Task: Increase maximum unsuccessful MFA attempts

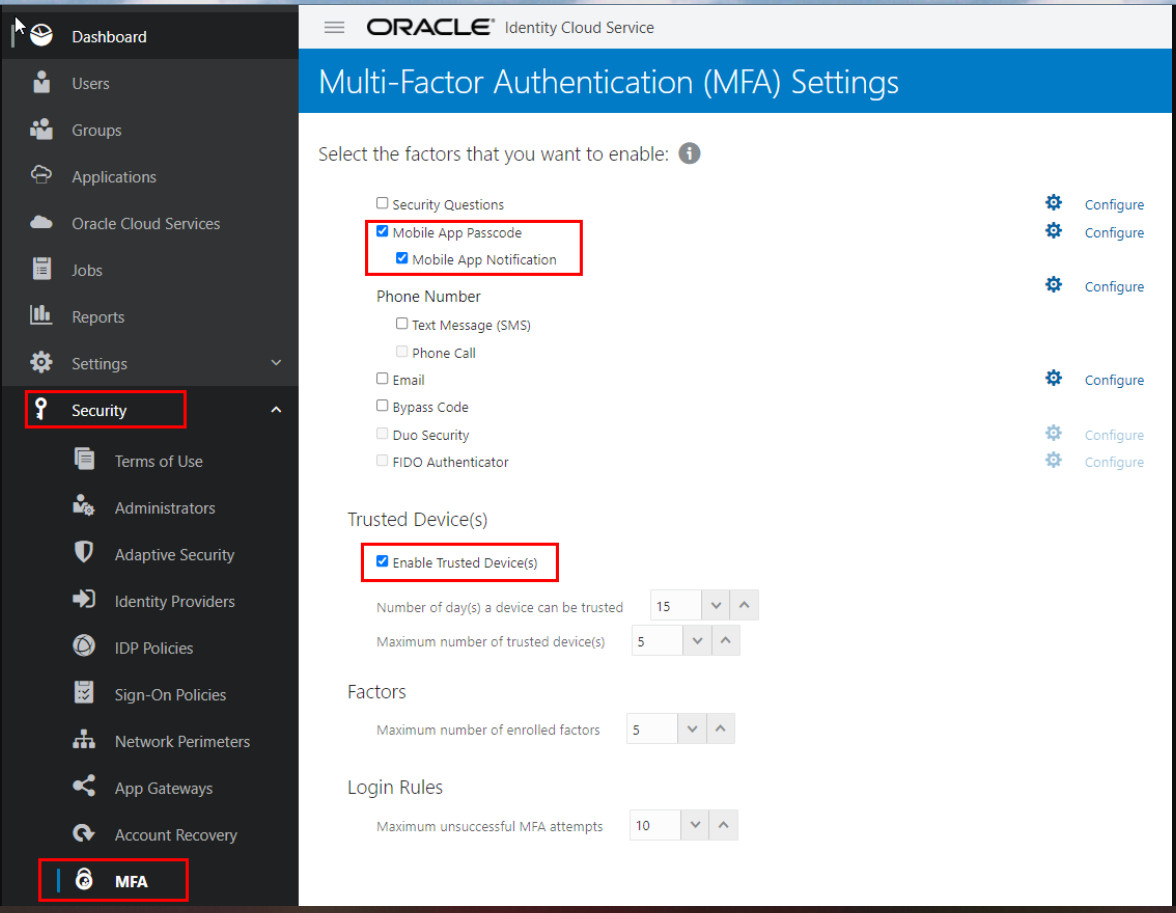Action: tap(723, 824)
